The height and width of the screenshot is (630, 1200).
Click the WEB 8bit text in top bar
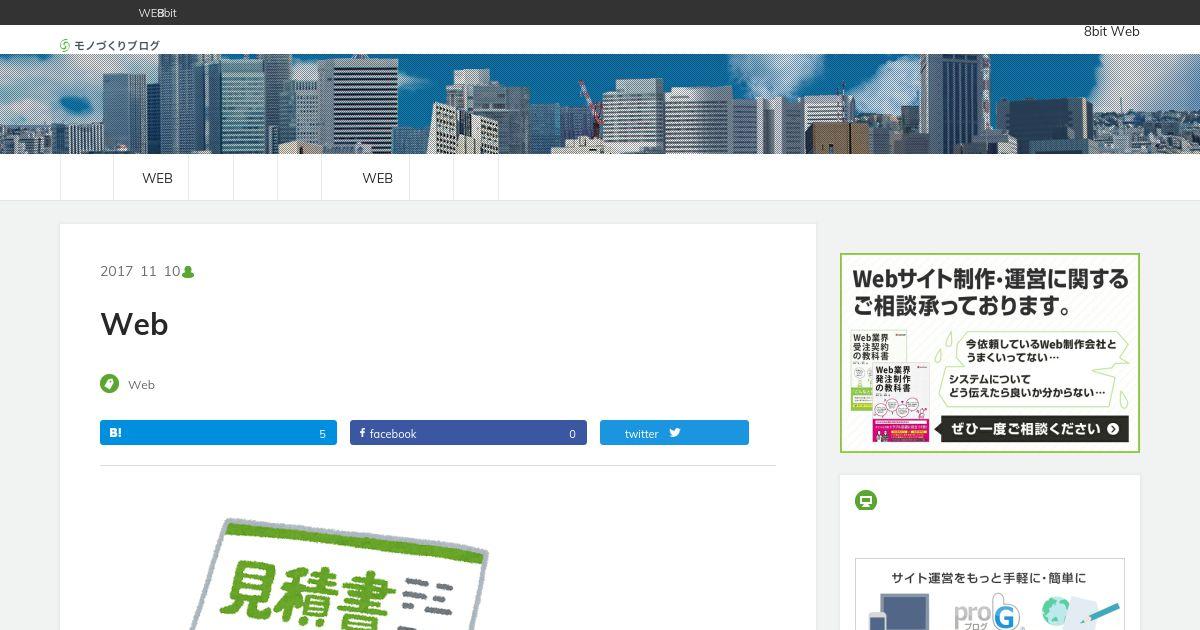pos(157,13)
